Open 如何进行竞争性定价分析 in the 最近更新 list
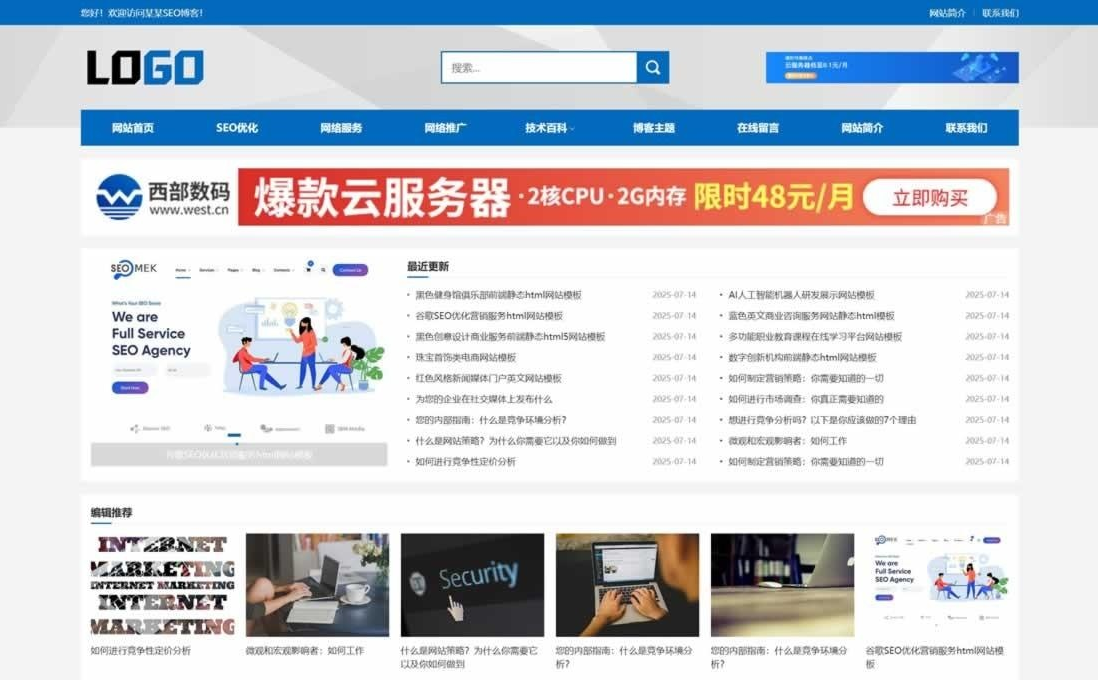Screen dimensions: 1098x680 (466, 462)
